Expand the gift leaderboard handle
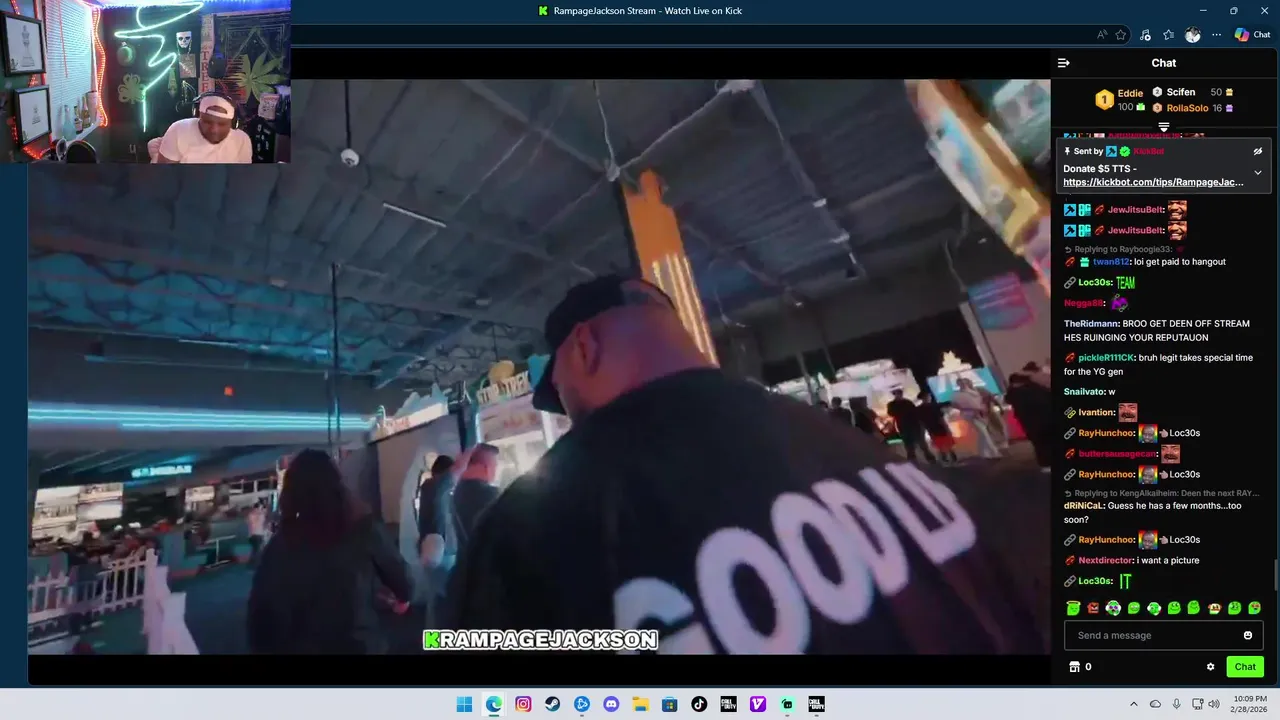This screenshot has height=720, width=1280. 1164,127
